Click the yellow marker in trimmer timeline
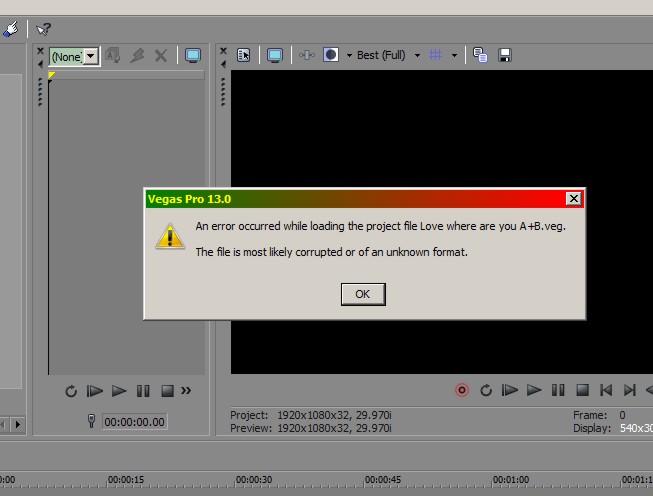 51,75
